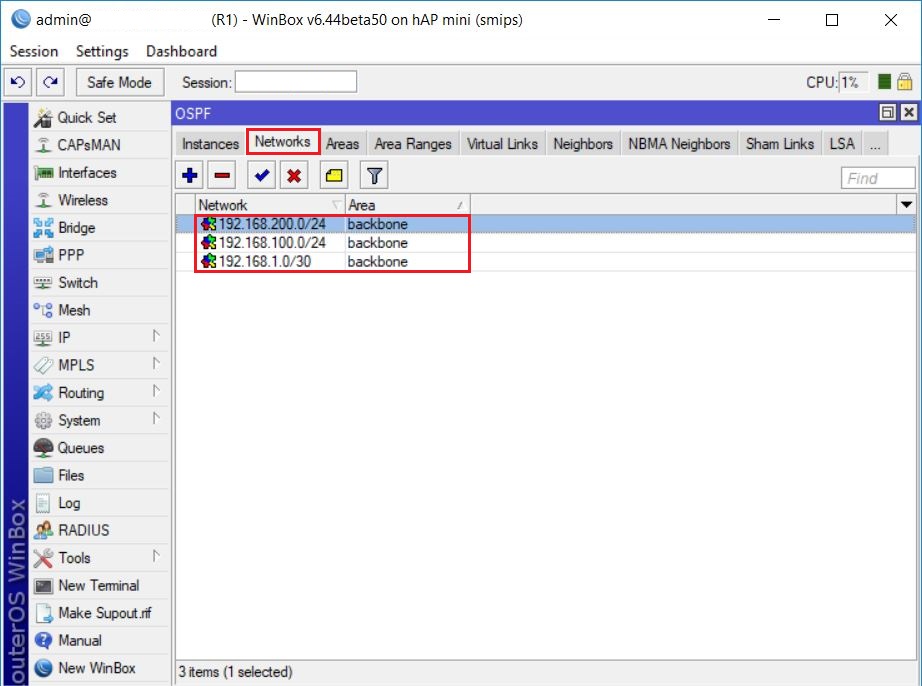Expand the MPLS submenu arrow
Viewport: 922px width, 686px height.
pyautogui.click(x=156, y=363)
